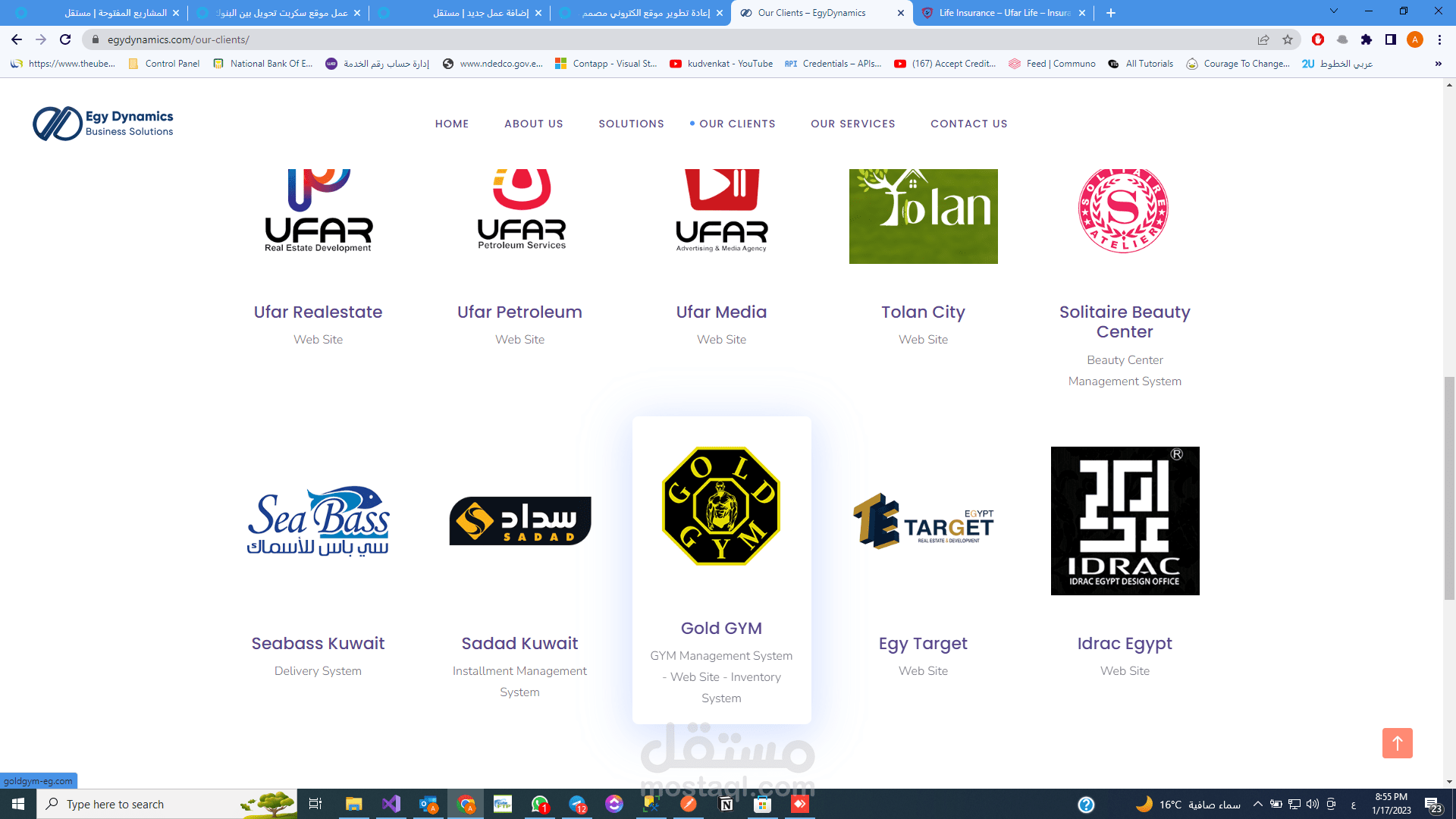Open the Tolan City client title
This screenshot has height=819, width=1456.
[923, 312]
